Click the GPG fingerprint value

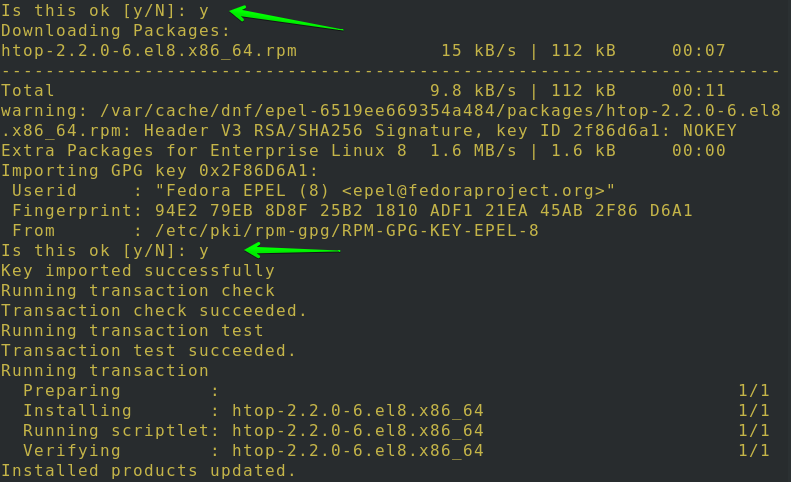(x=428, y=210)
